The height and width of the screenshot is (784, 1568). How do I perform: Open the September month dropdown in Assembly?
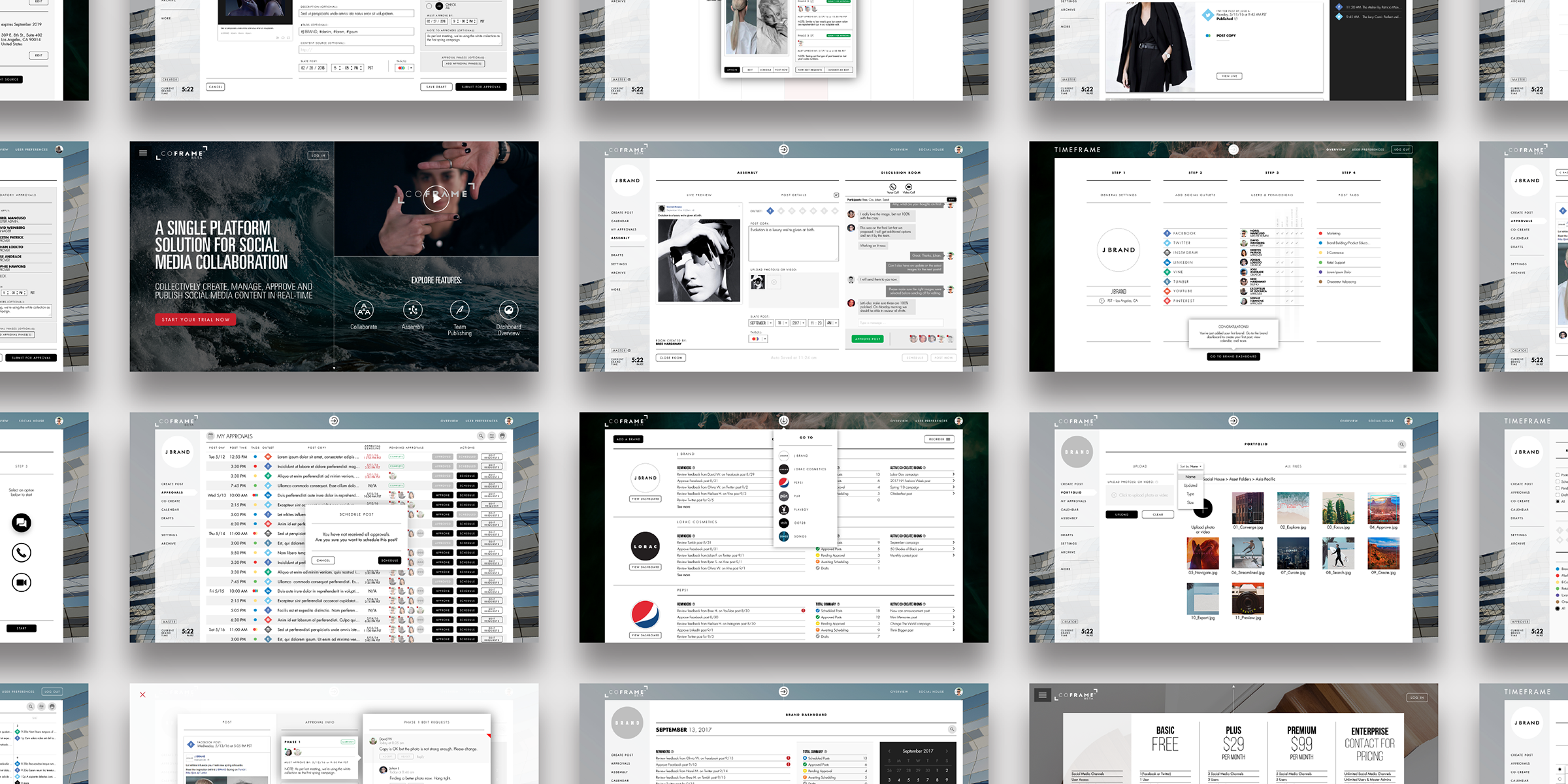click(760, 323)
